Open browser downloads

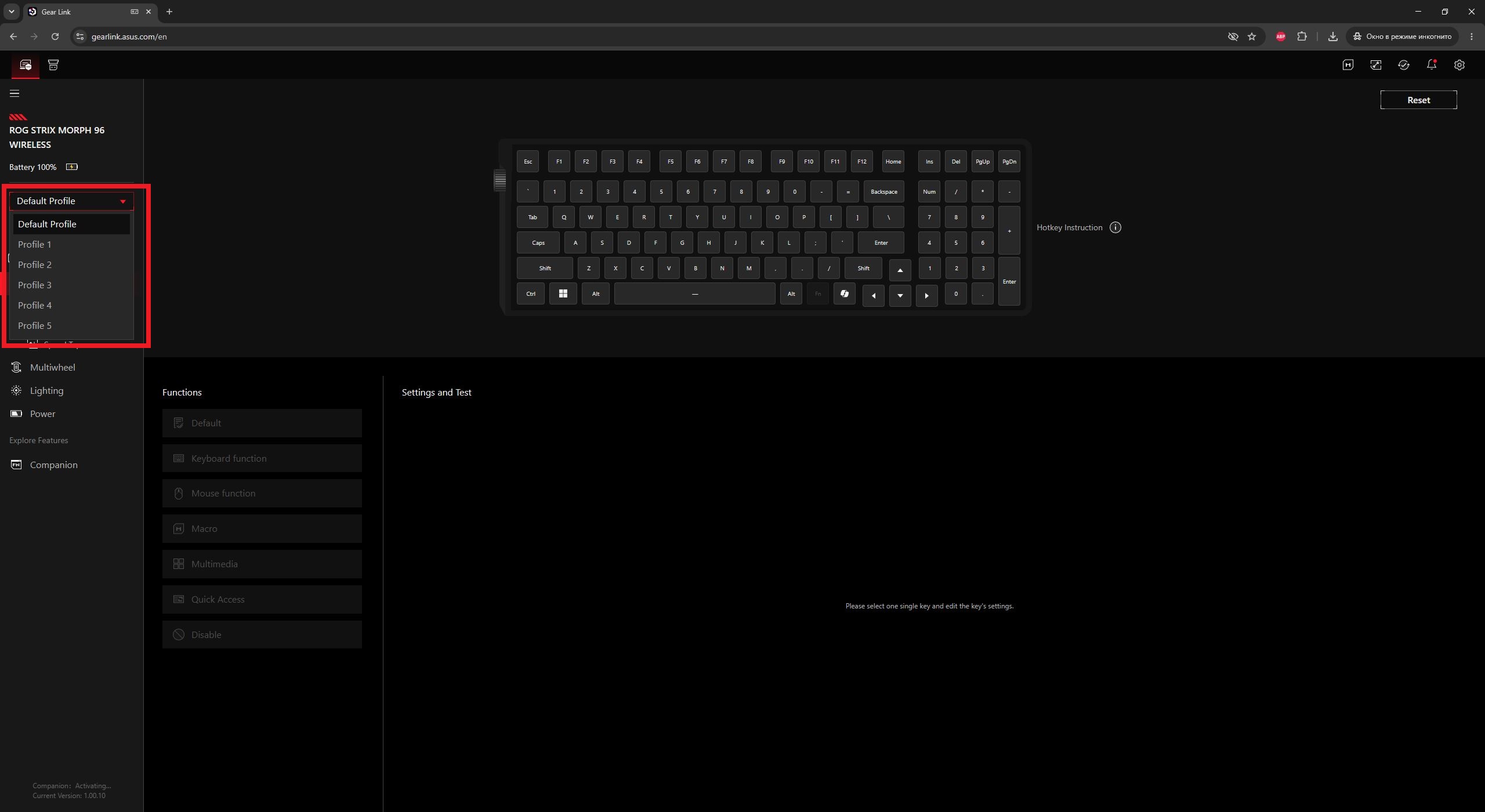tap(1333, 37)
